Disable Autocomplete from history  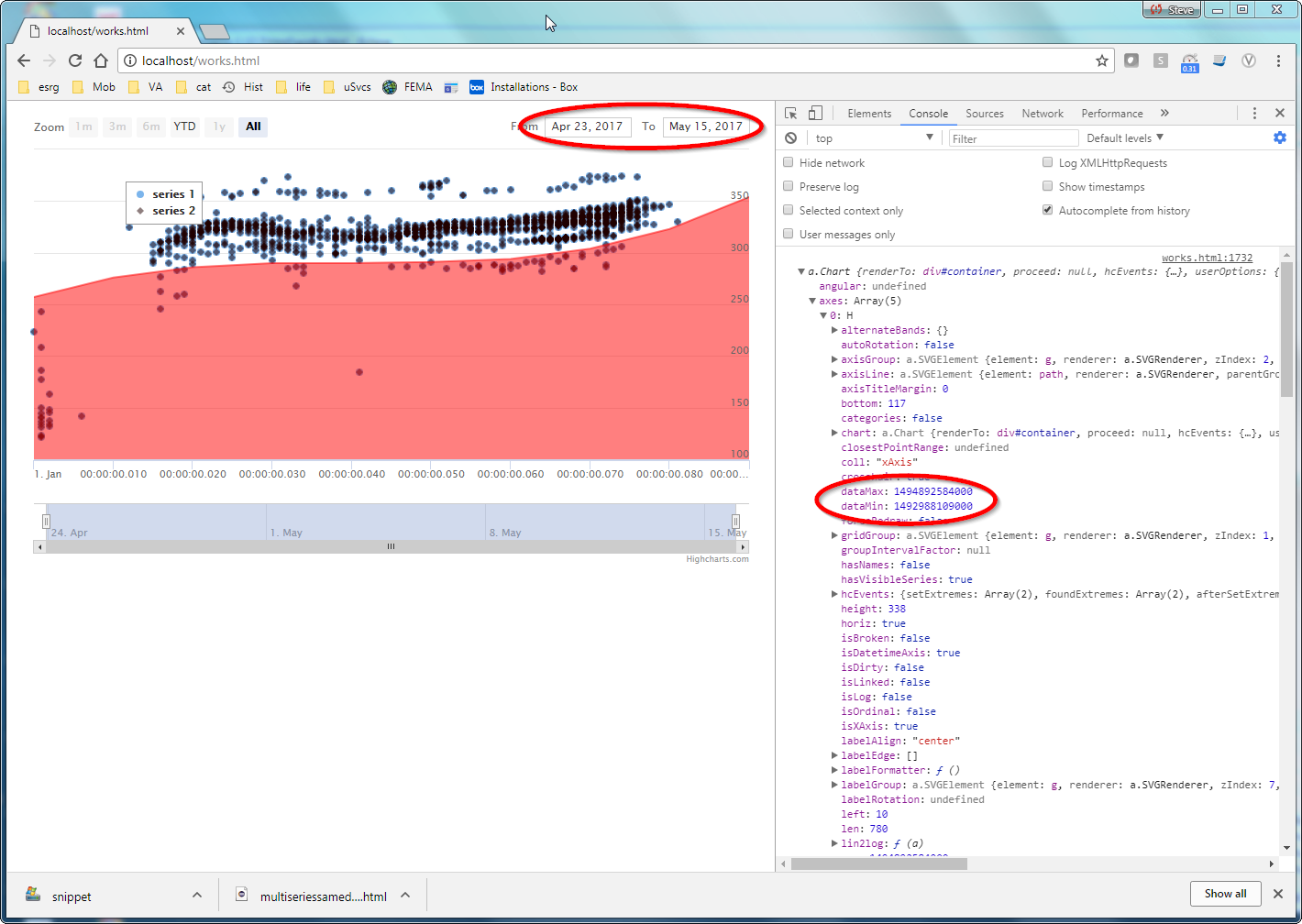pos(1047,210)
